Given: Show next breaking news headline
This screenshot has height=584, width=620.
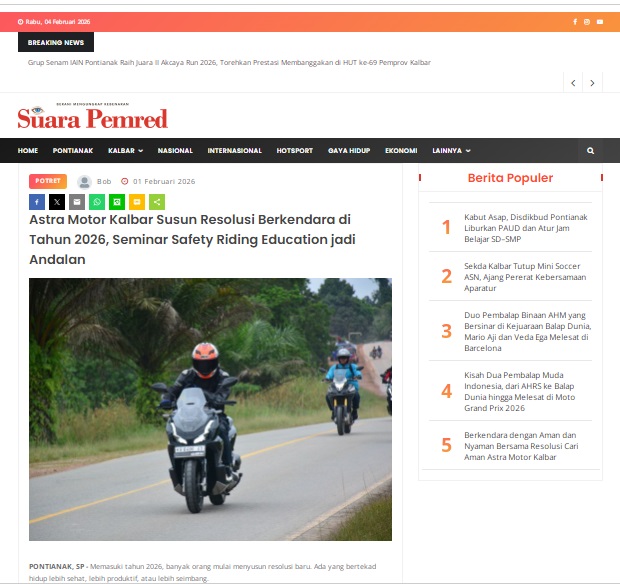Looking at the screenshot, I should tap(592, 83).
